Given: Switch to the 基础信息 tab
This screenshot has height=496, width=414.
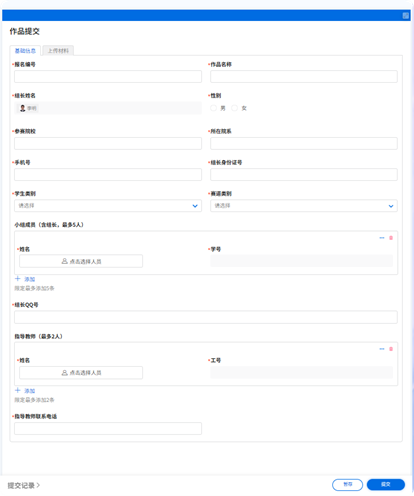Looking at the screenshot, I should tap(25, 51).
